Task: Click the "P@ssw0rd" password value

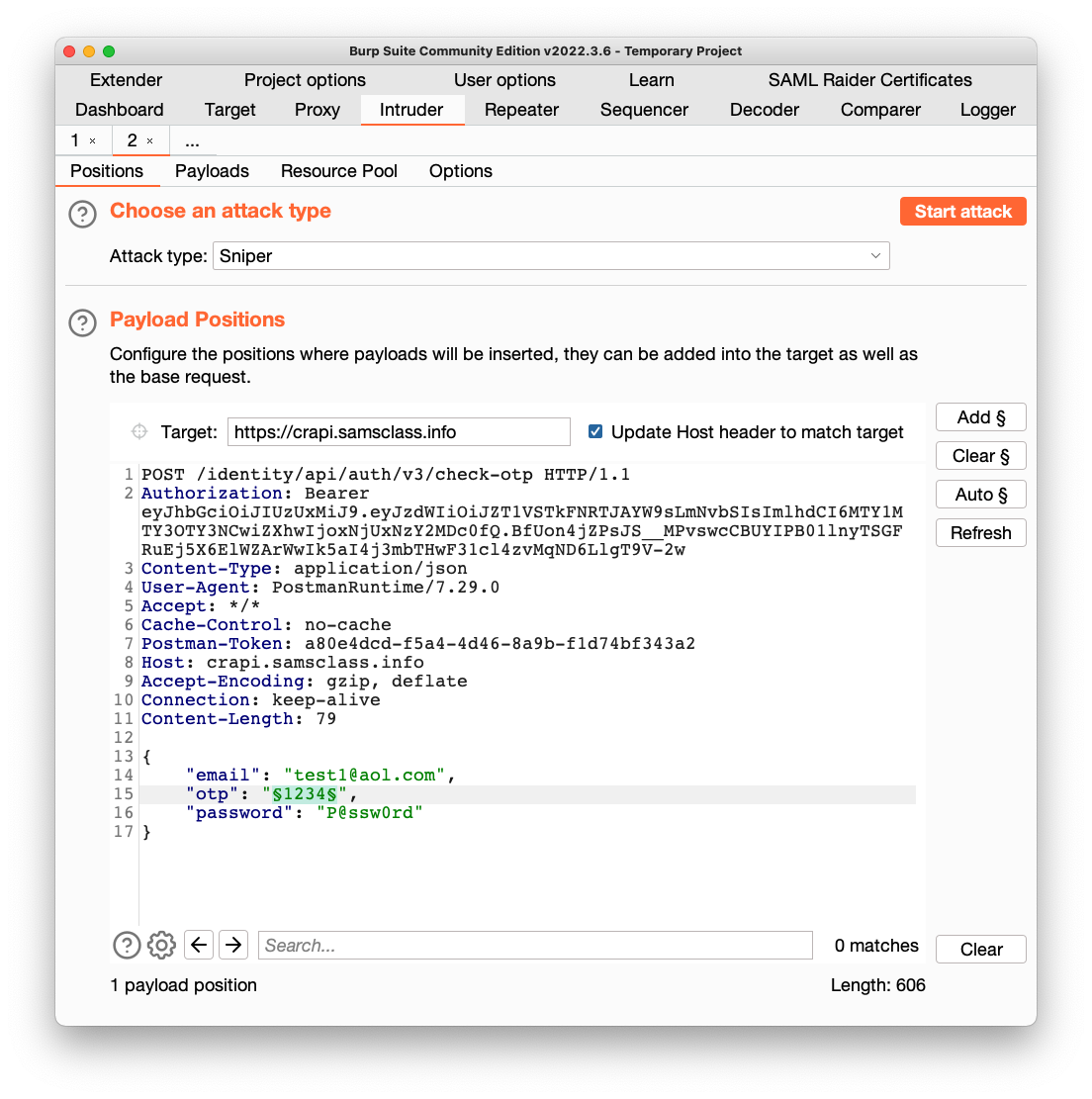Action: point(369,813)
